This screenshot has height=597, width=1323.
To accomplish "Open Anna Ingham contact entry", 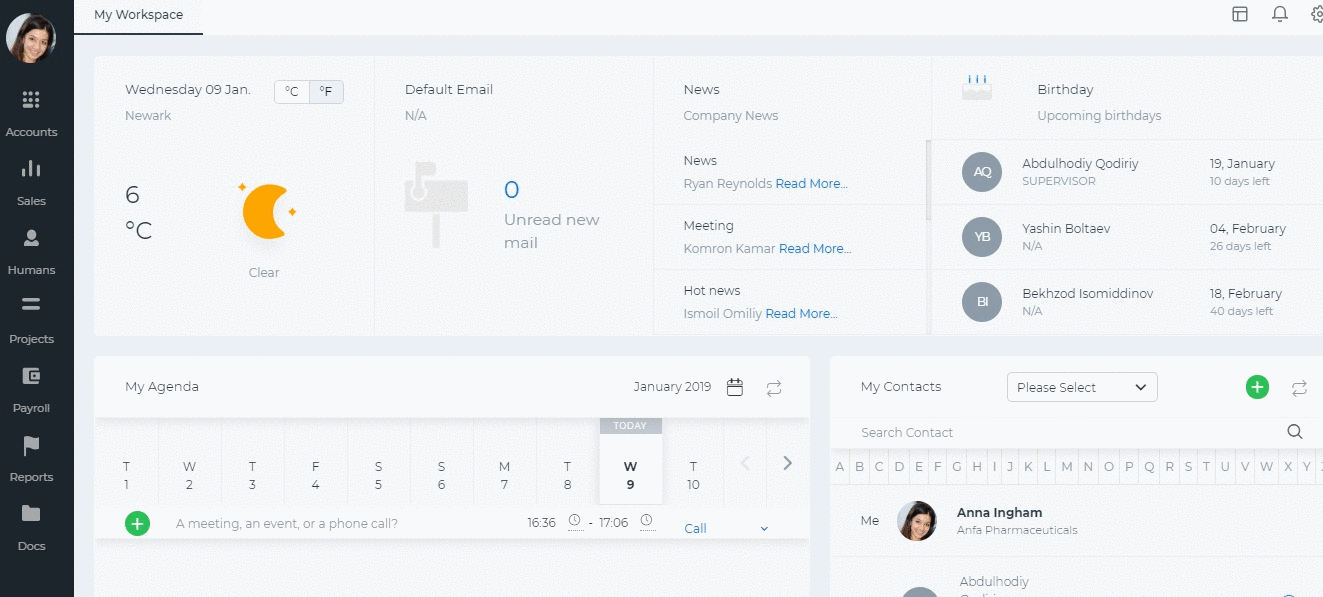I will 1076,521.
